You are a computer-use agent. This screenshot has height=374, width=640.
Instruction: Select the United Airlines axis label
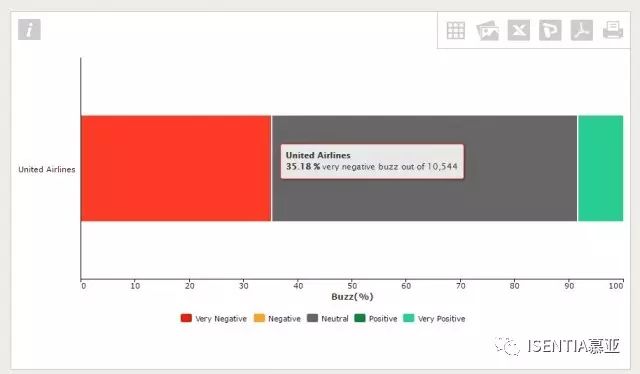[47, 169]
